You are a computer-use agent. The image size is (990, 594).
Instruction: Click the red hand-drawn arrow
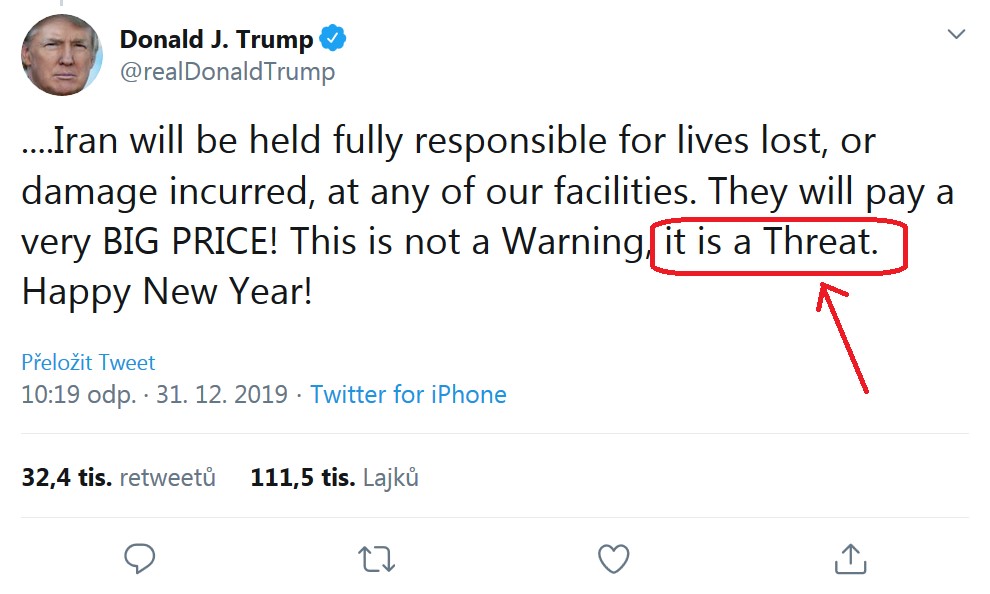843,335
